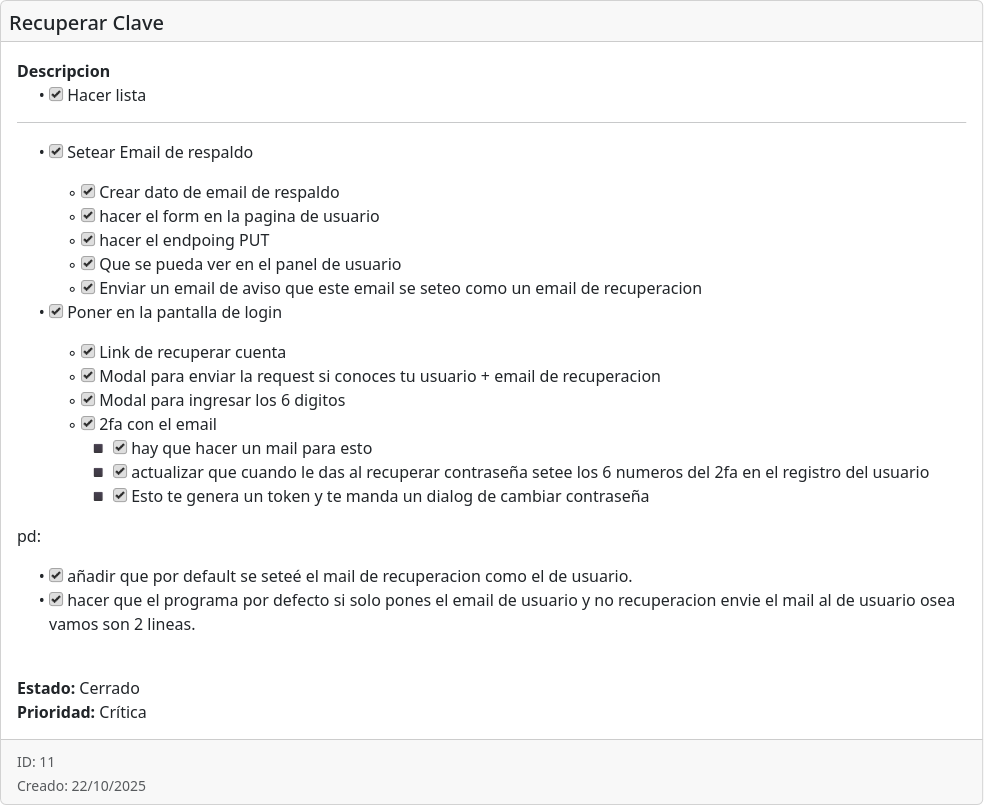This screenshot has height=805, width=984.
Task: Uncheck 'hacer el endpoing PUT' checkbox
Action: [x=89, y=240]
